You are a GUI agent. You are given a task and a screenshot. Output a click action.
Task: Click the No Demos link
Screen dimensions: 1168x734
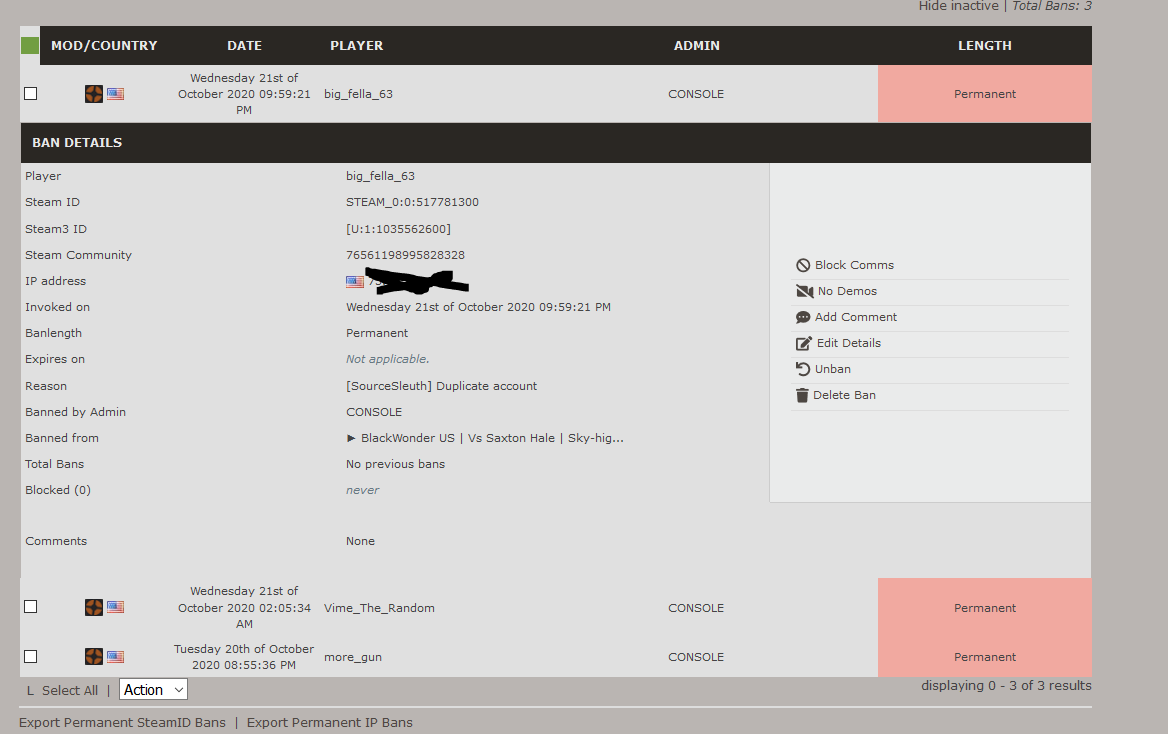847,291
